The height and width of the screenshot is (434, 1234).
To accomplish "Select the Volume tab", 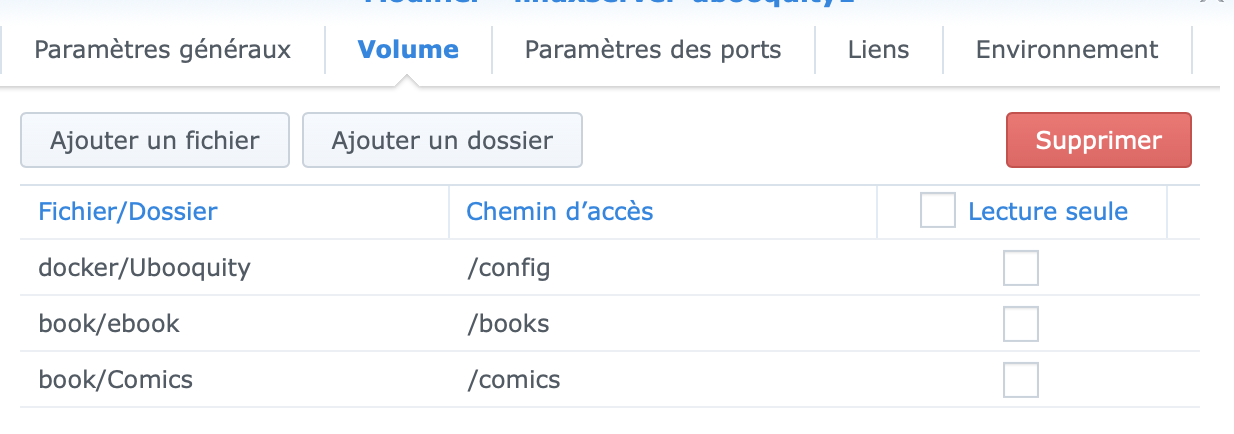I will 408,50.
